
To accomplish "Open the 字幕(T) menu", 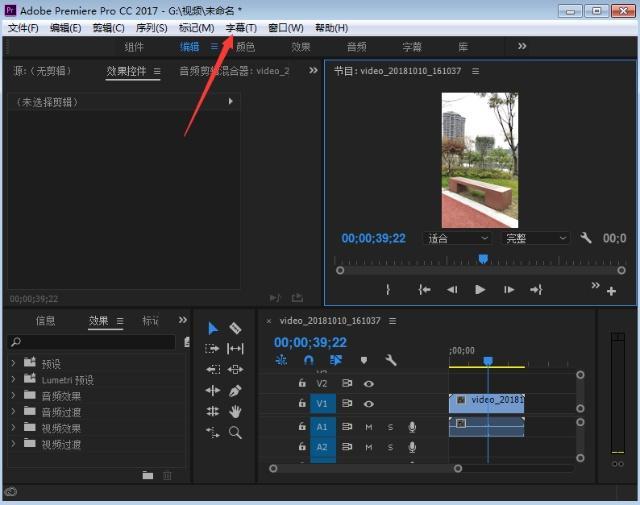I will pyautogui.click(x=241, y=28).
